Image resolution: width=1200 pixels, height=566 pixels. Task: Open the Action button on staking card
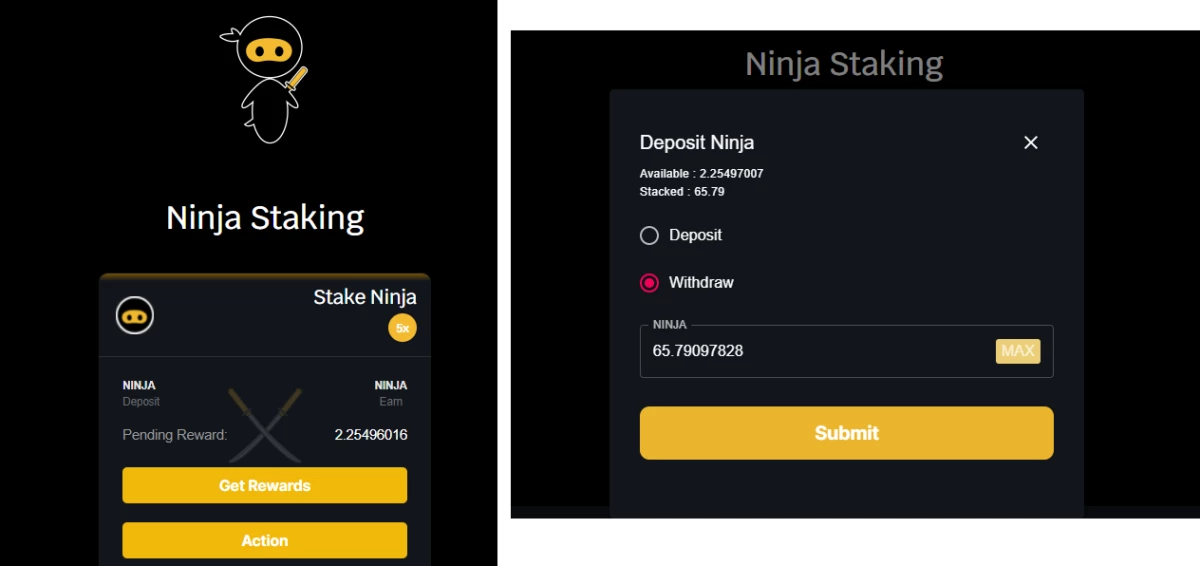point(265,540)
